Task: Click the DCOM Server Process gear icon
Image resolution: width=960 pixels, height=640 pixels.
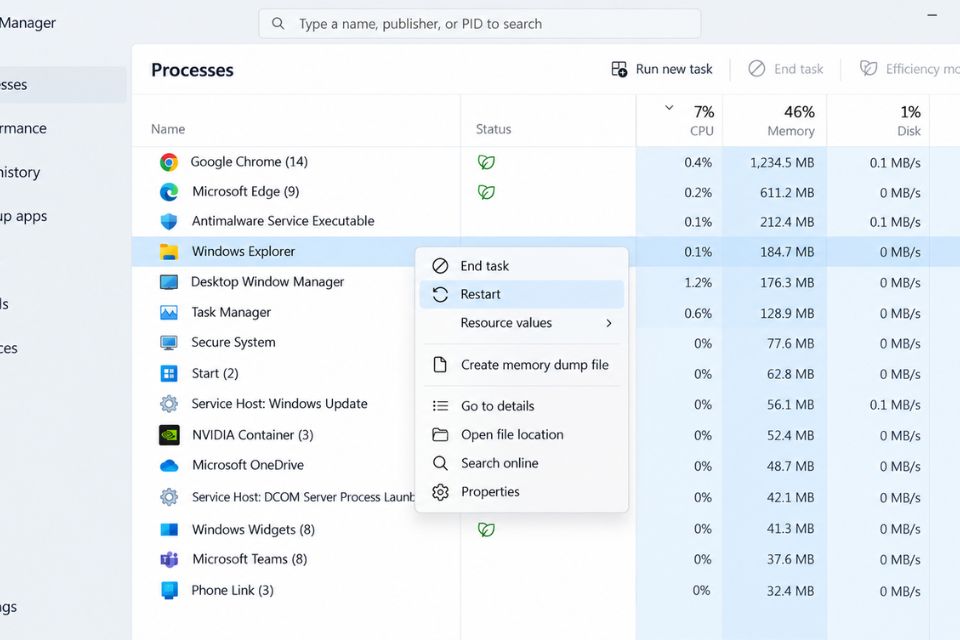Action: click(x=169, y=497)
